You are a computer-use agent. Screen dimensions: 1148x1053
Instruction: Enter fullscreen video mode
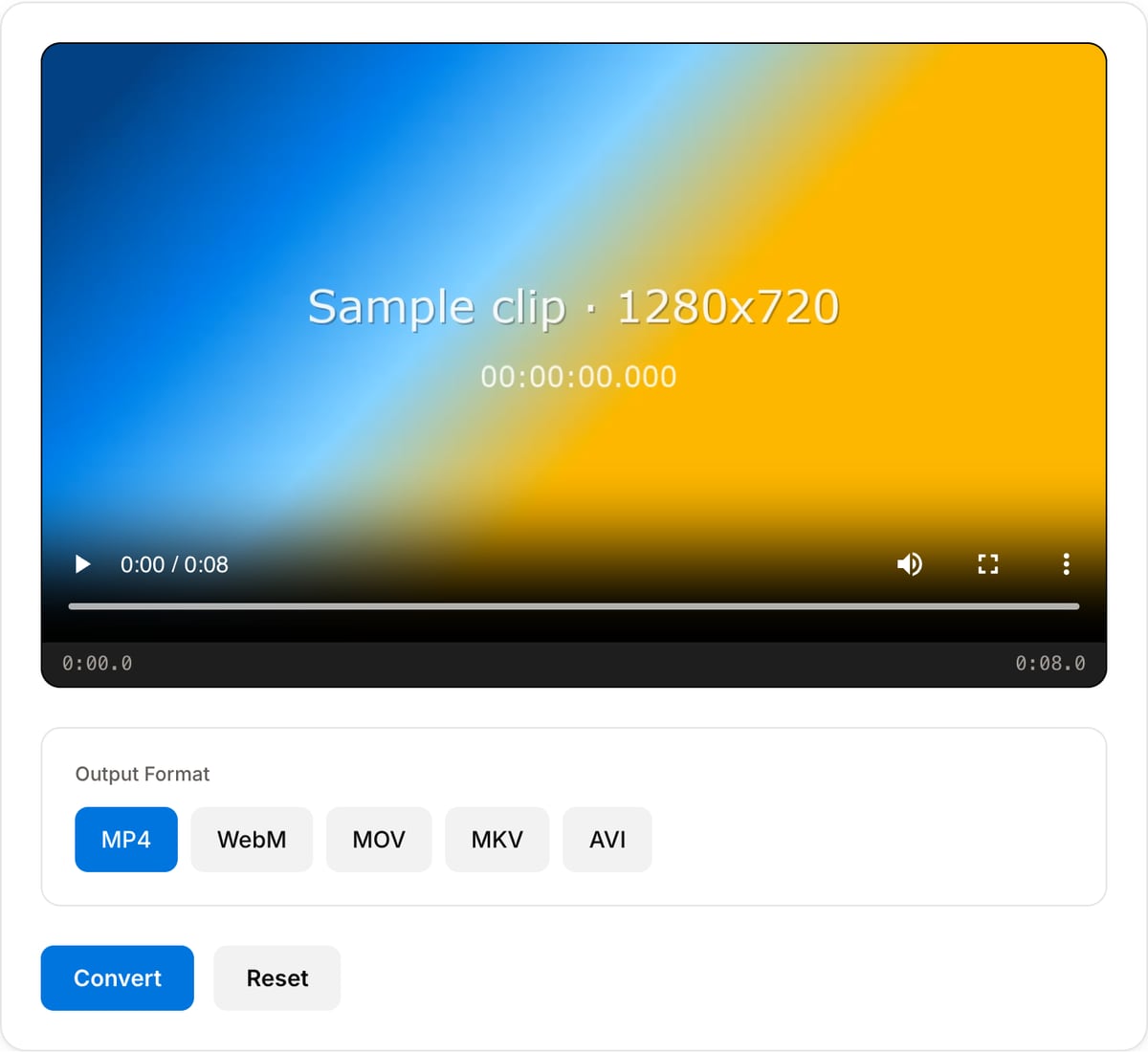[988, 564]
